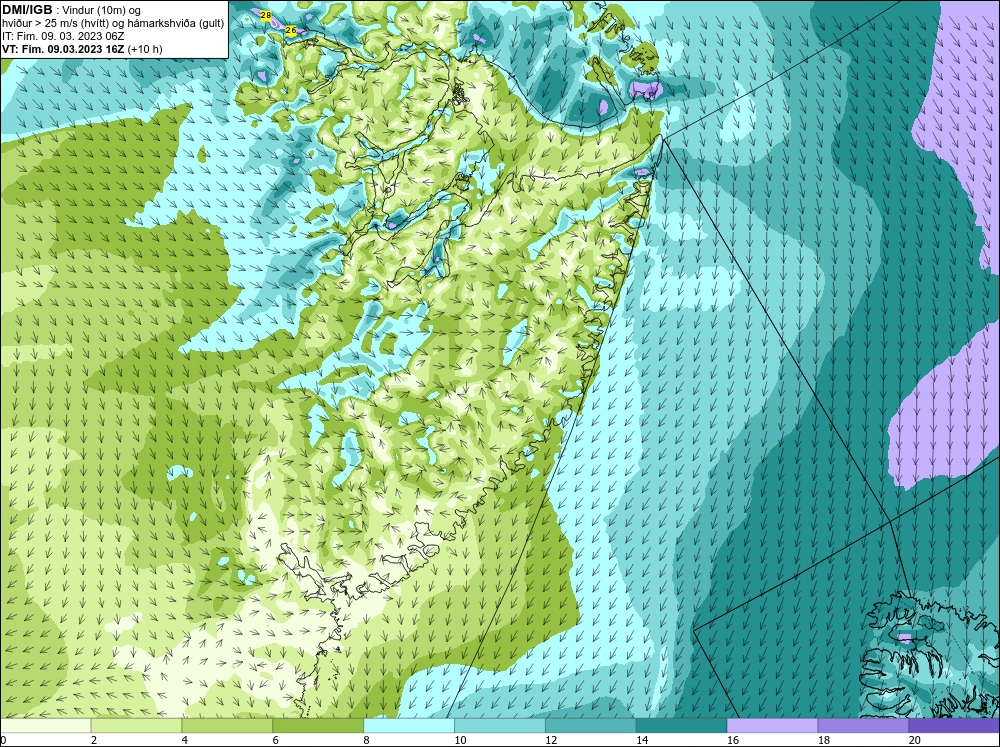The height and width of the screenshot is (747, 1000).
Task: Click the hviður > 25 m/s description line
Action: [x=113, y=24]
